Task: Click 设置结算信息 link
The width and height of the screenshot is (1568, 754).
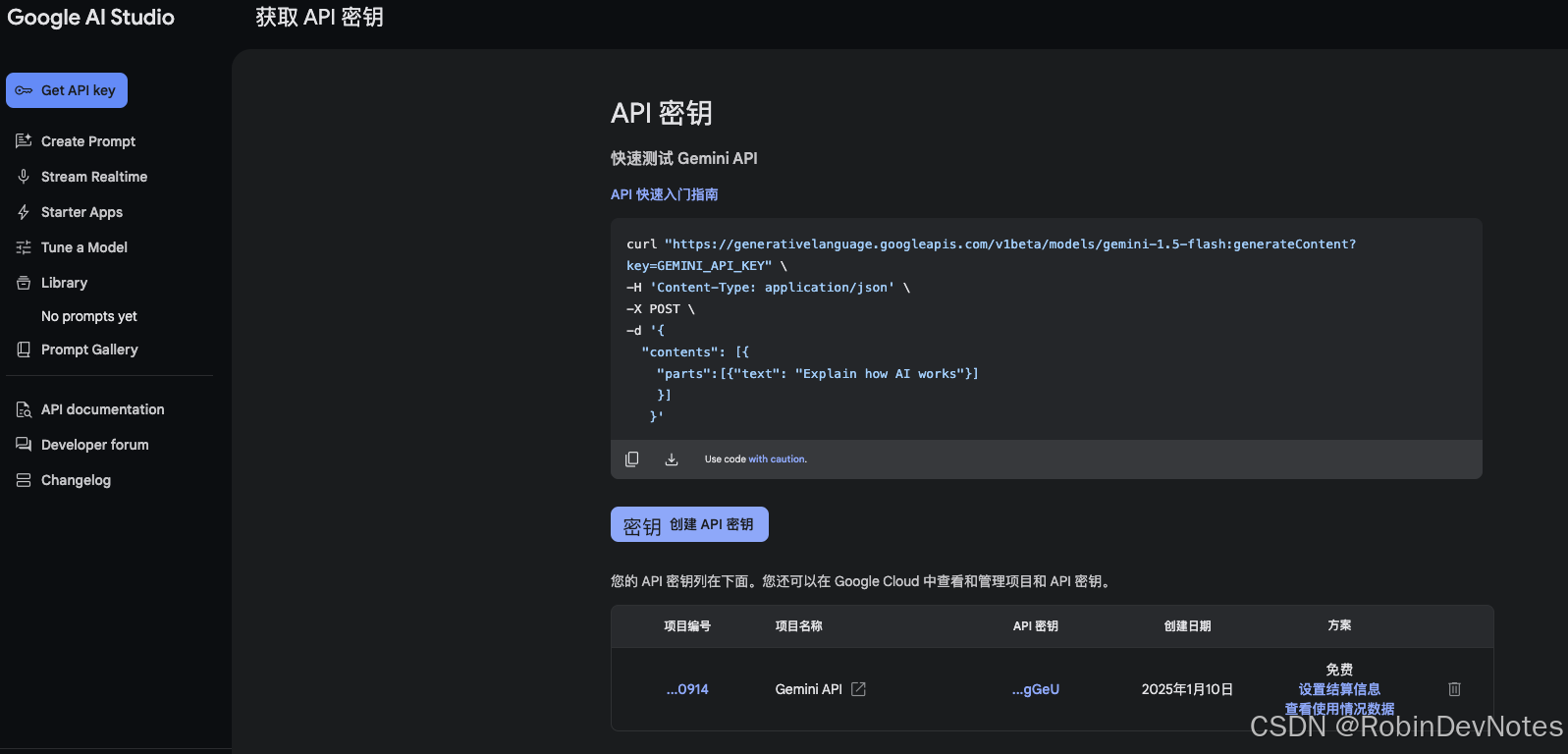Action: [1339, 689]
